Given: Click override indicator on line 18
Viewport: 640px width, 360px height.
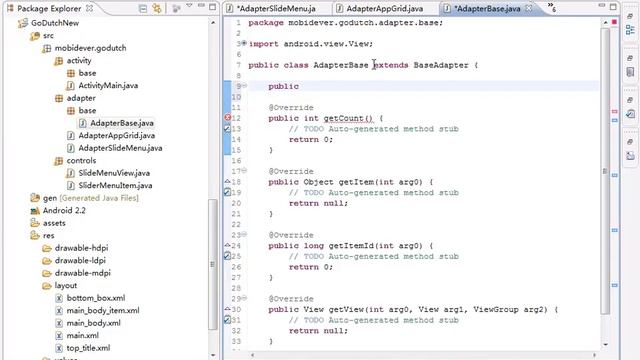Looking at the screenshot, I should [x=228, y=181].
